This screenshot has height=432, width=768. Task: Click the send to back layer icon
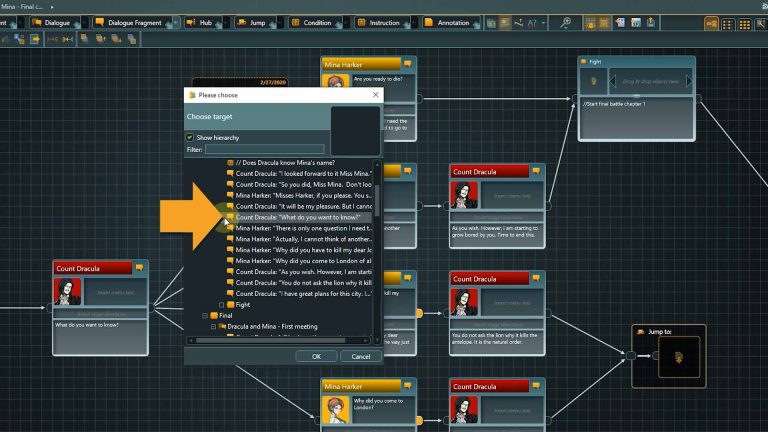pyautogui.click(x=132, y=39)
